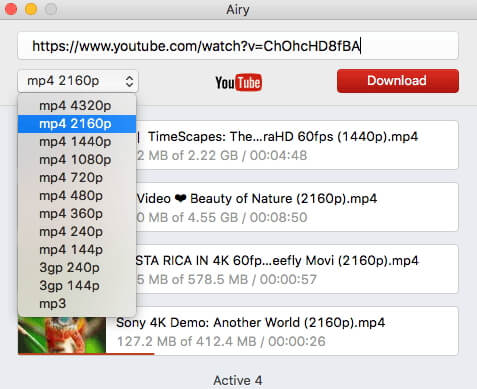Click the Download button
The height and width of the screenshot is (389, 477).
pos(398,81)
